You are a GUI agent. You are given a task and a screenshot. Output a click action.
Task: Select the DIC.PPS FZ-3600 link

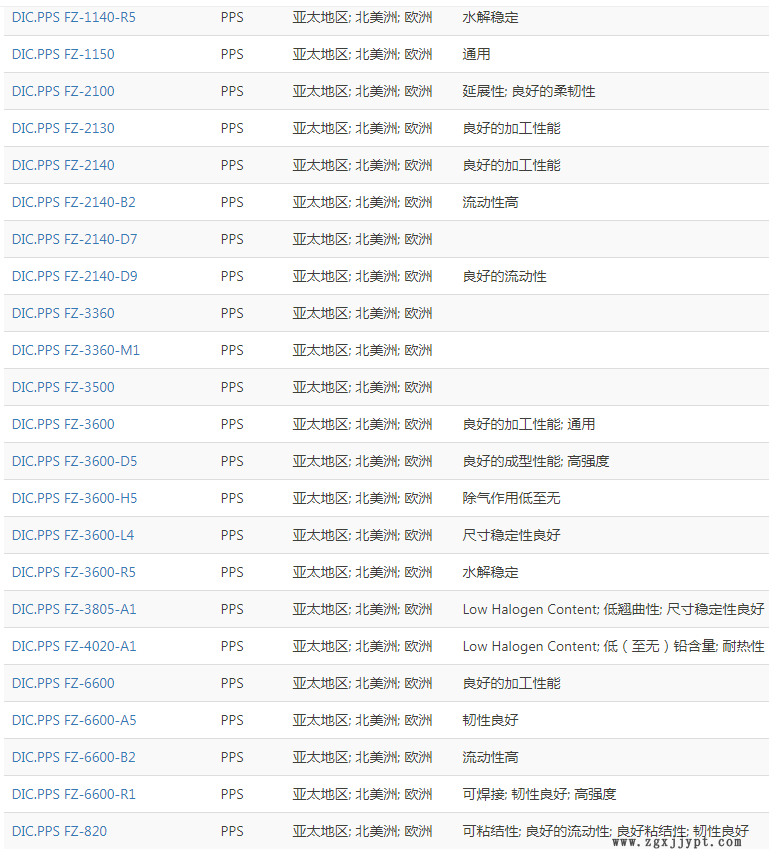tap(63, 424)
